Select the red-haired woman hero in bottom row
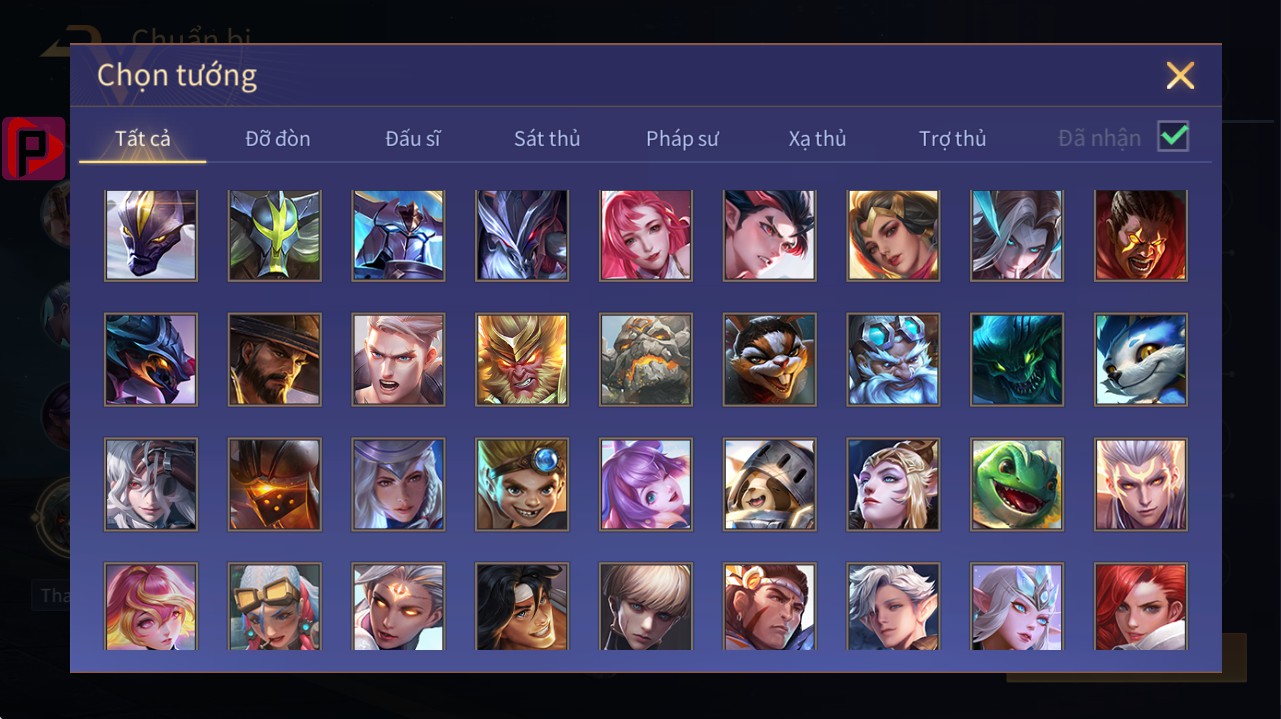The height and width of the screenshot is (719, 1281). tap(1141, 606)
